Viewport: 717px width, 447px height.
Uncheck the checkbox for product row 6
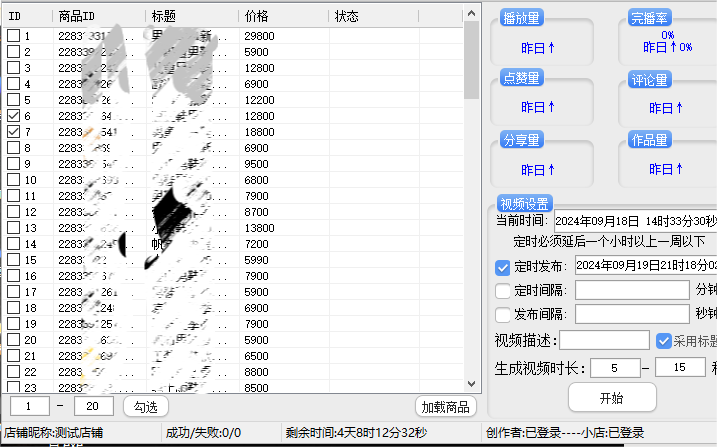point(14,116)
